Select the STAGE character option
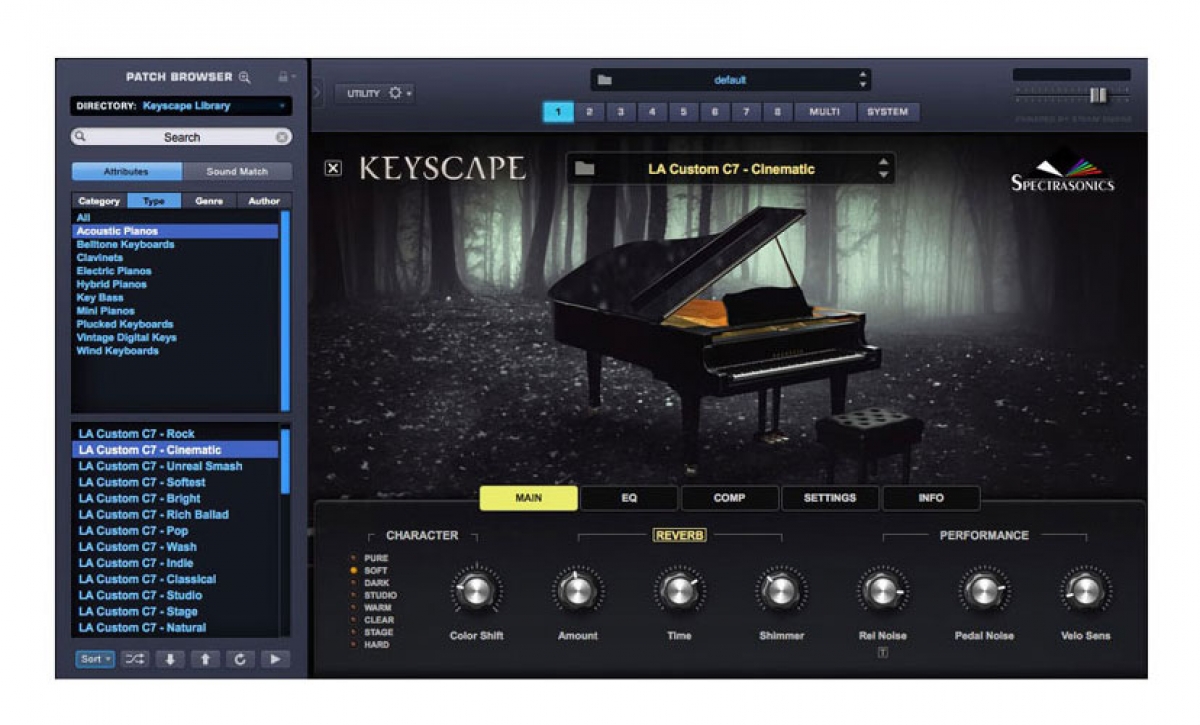Viewport: 1200px width, 725px height. [x=372, y=632]
